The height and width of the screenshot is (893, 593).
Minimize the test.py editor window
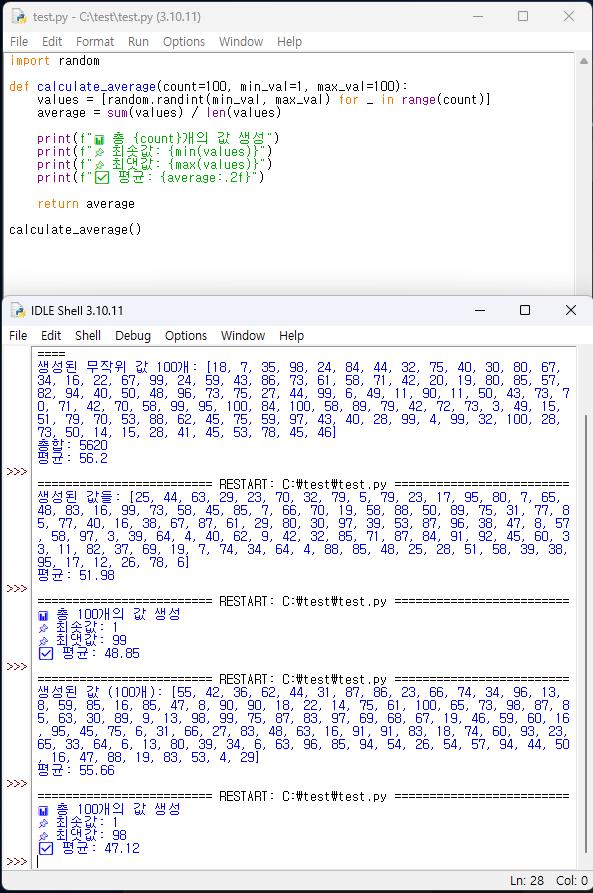[478, 17]
